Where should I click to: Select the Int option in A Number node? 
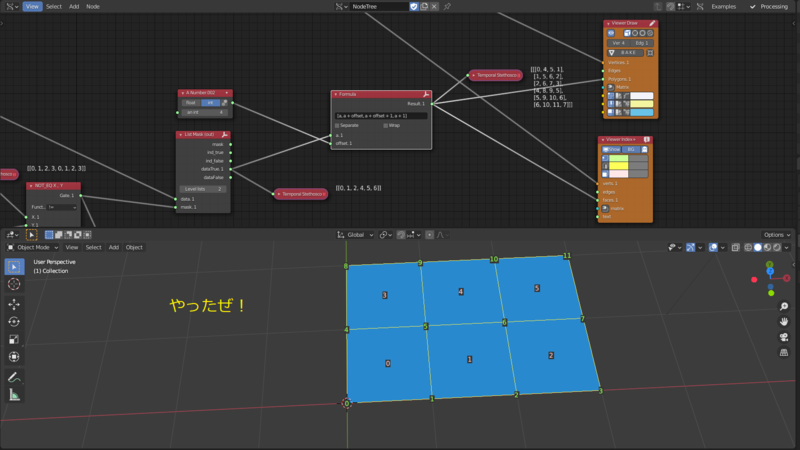click(x=210, y=103)
